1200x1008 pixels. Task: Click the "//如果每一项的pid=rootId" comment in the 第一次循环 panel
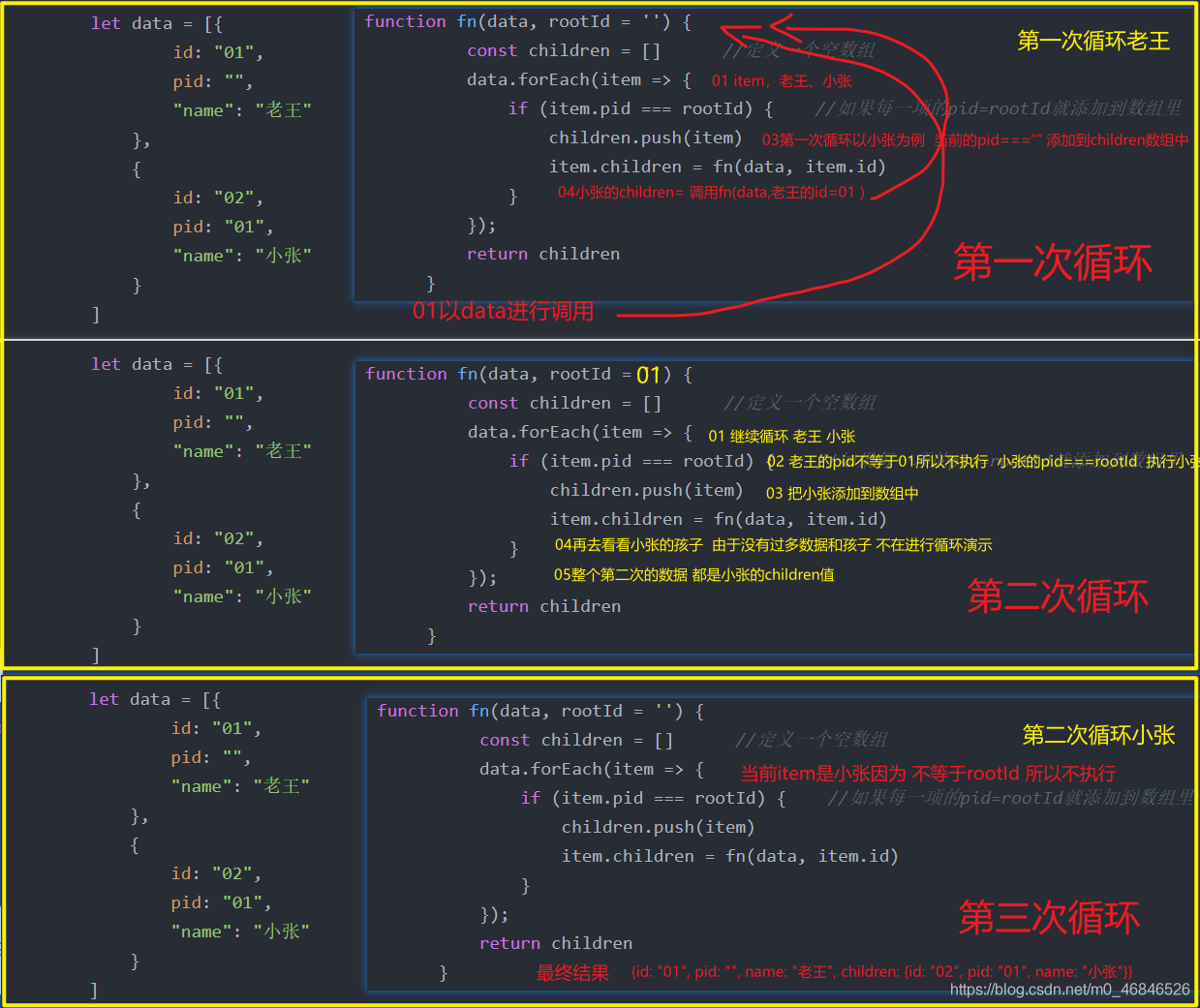pyautogui.click(x=999, y=108)
